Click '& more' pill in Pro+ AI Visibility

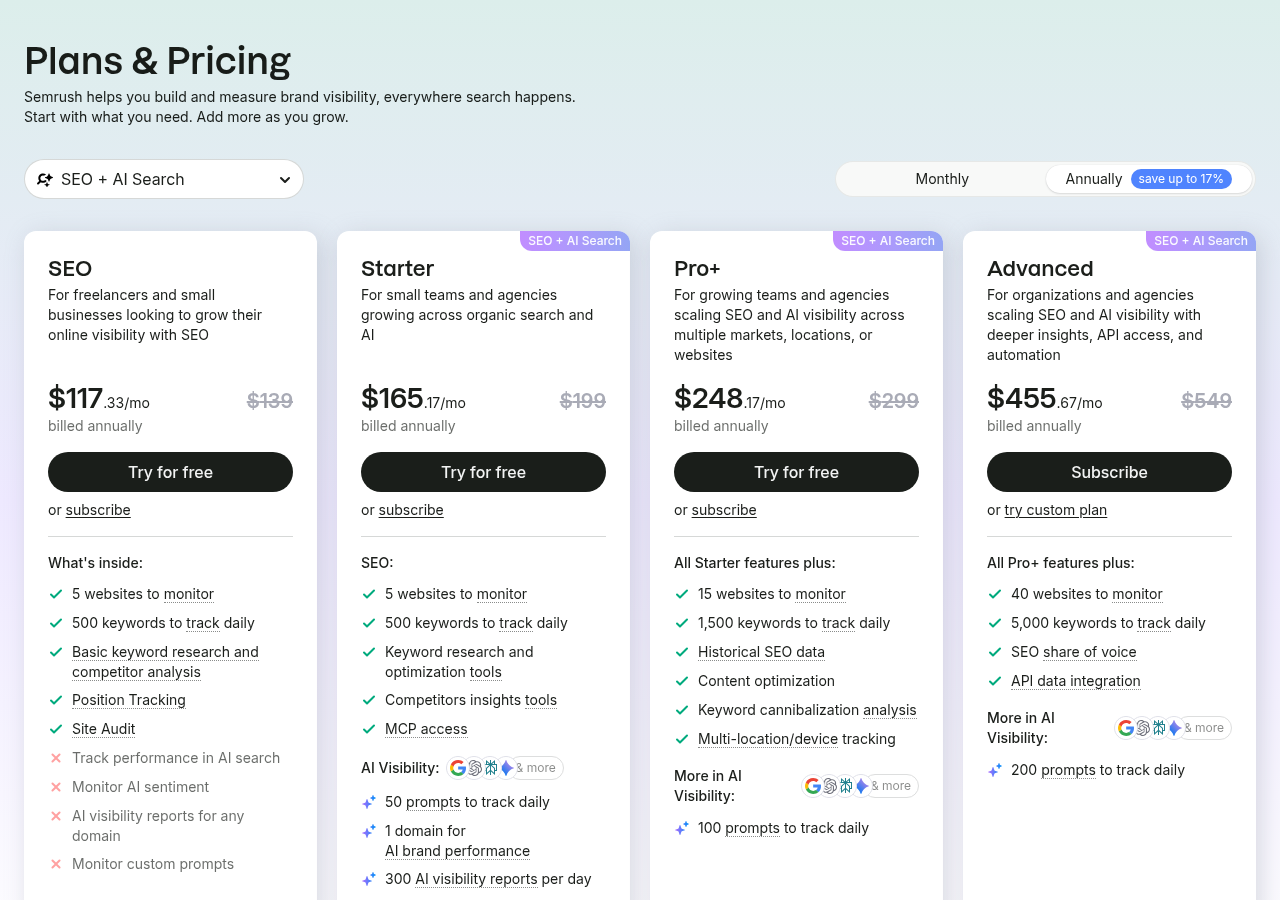coord(892,786)
